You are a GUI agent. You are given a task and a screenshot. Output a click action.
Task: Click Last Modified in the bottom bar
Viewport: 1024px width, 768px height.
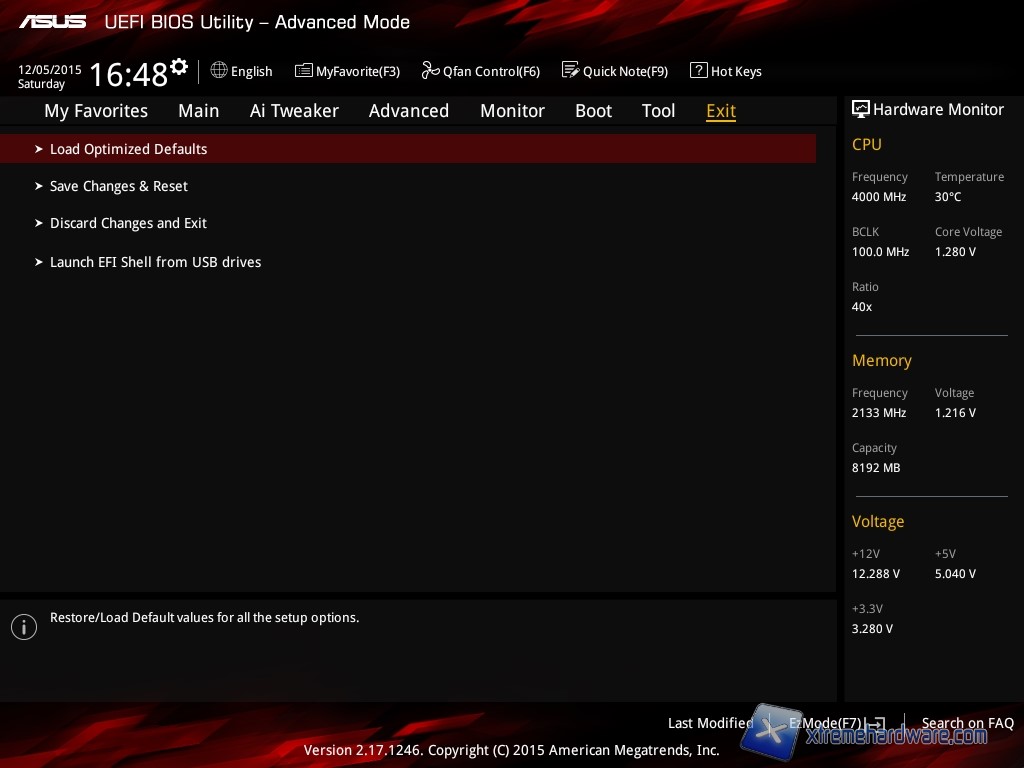coord(710,723)
